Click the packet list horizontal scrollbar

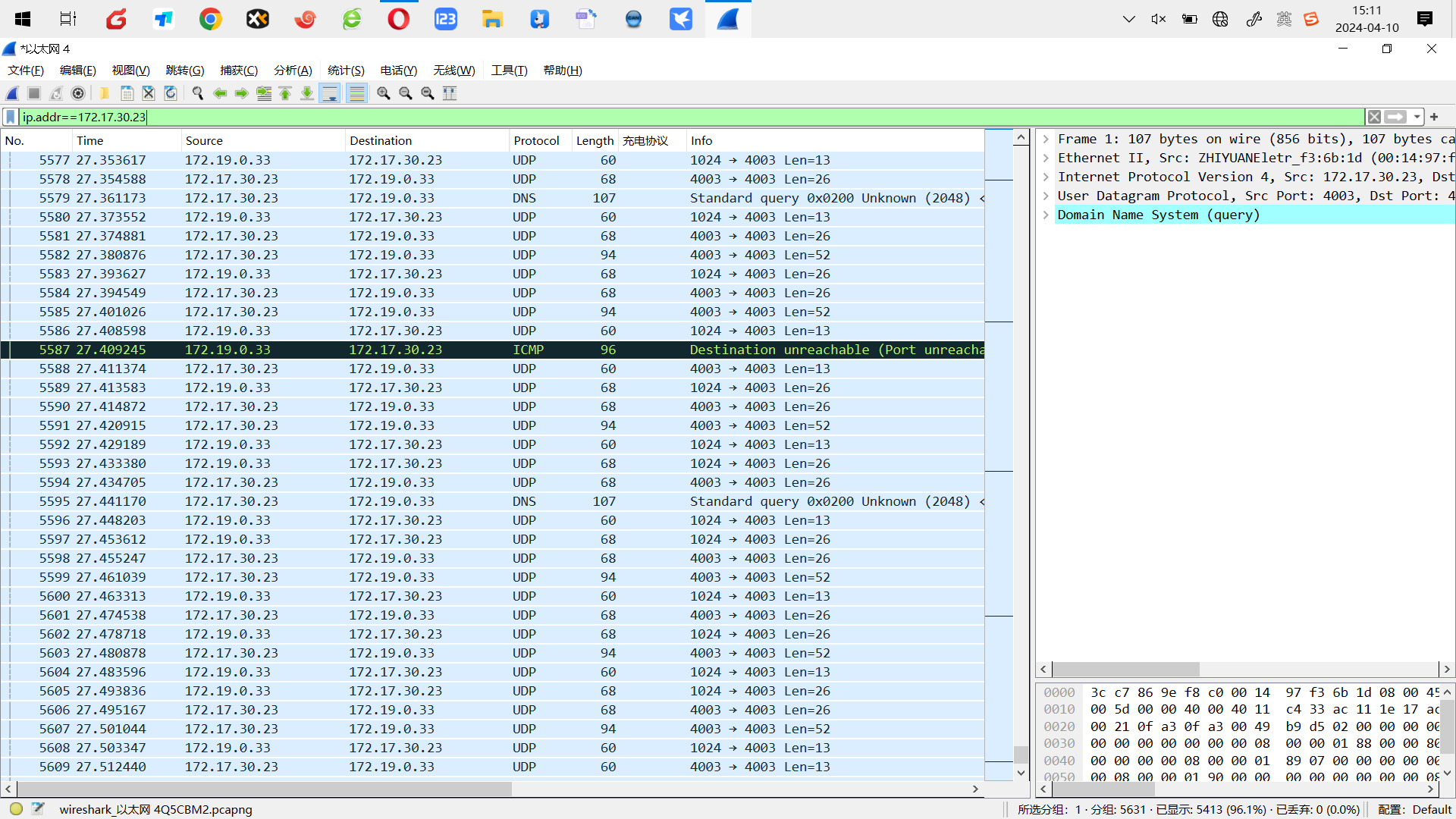click(264, 789)
